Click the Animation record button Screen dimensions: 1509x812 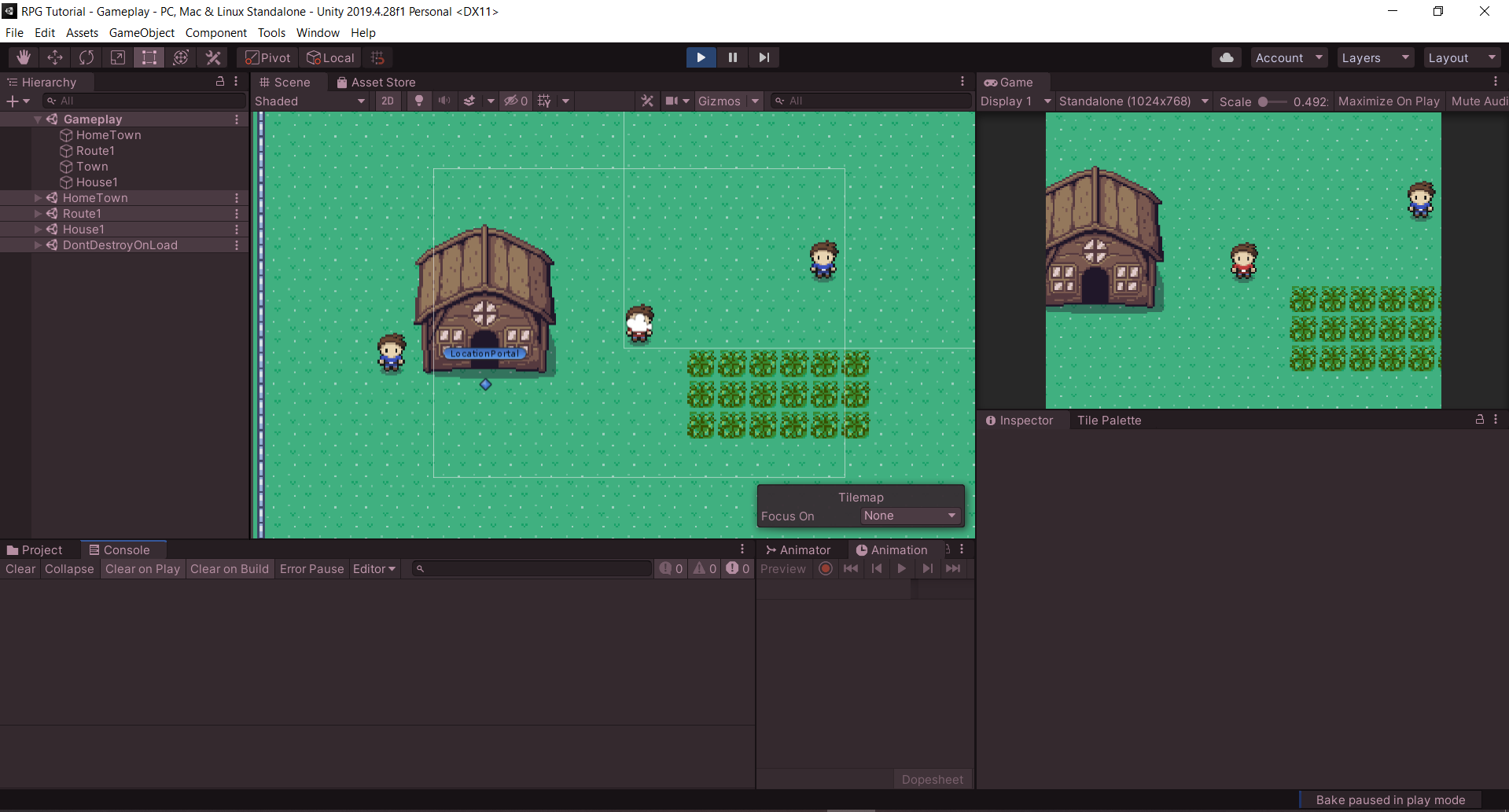tap(825, 568)
